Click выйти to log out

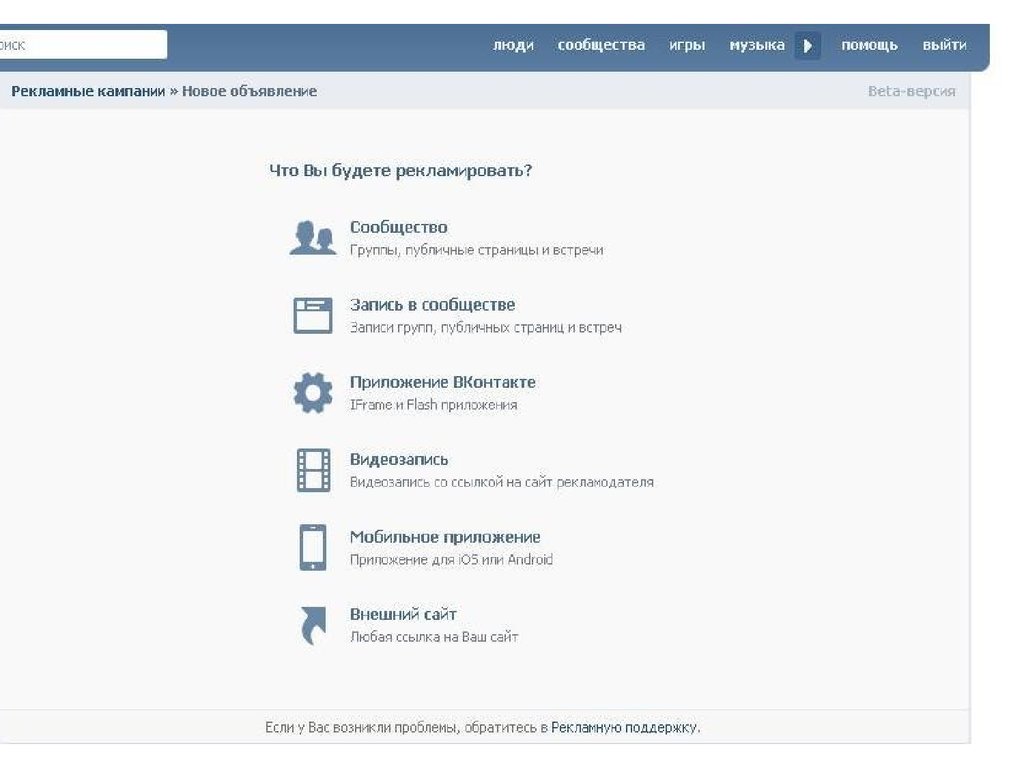(944, 45)
